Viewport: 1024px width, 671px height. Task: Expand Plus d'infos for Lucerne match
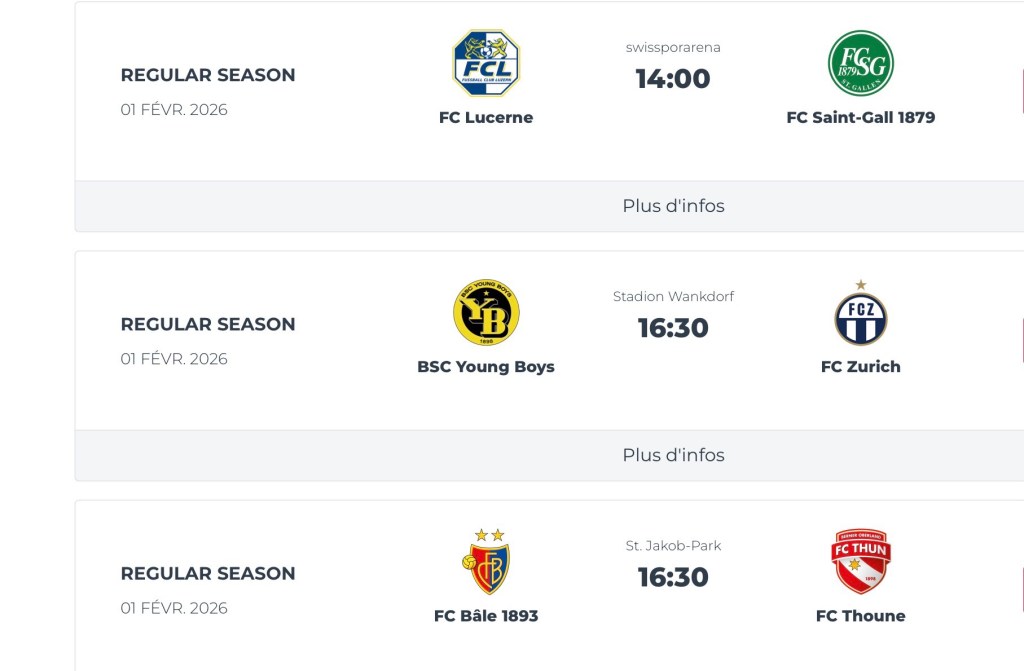[x=673, y=206]
